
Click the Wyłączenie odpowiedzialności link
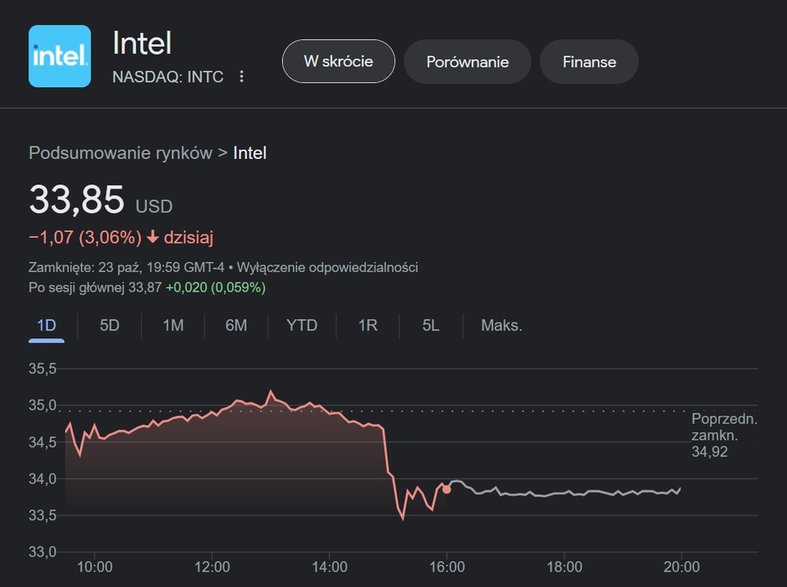point(327,267)
